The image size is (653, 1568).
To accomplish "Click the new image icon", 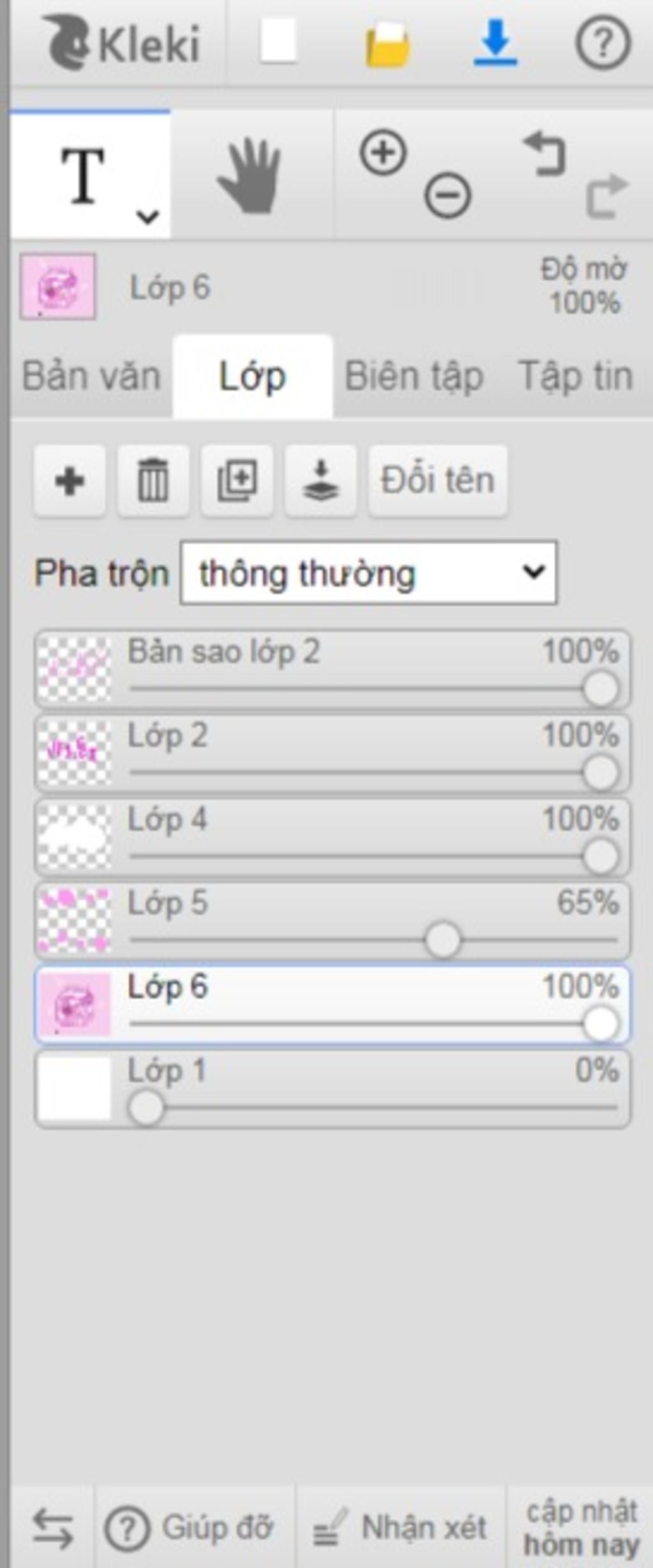I will pos(278,41).
